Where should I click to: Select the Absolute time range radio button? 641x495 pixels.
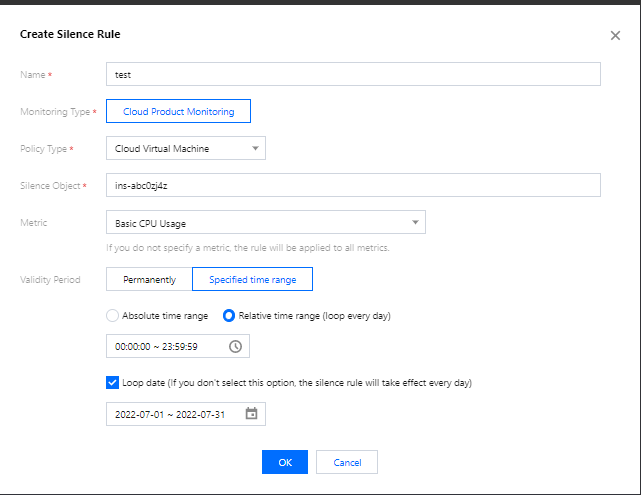(x=113, y=316)
